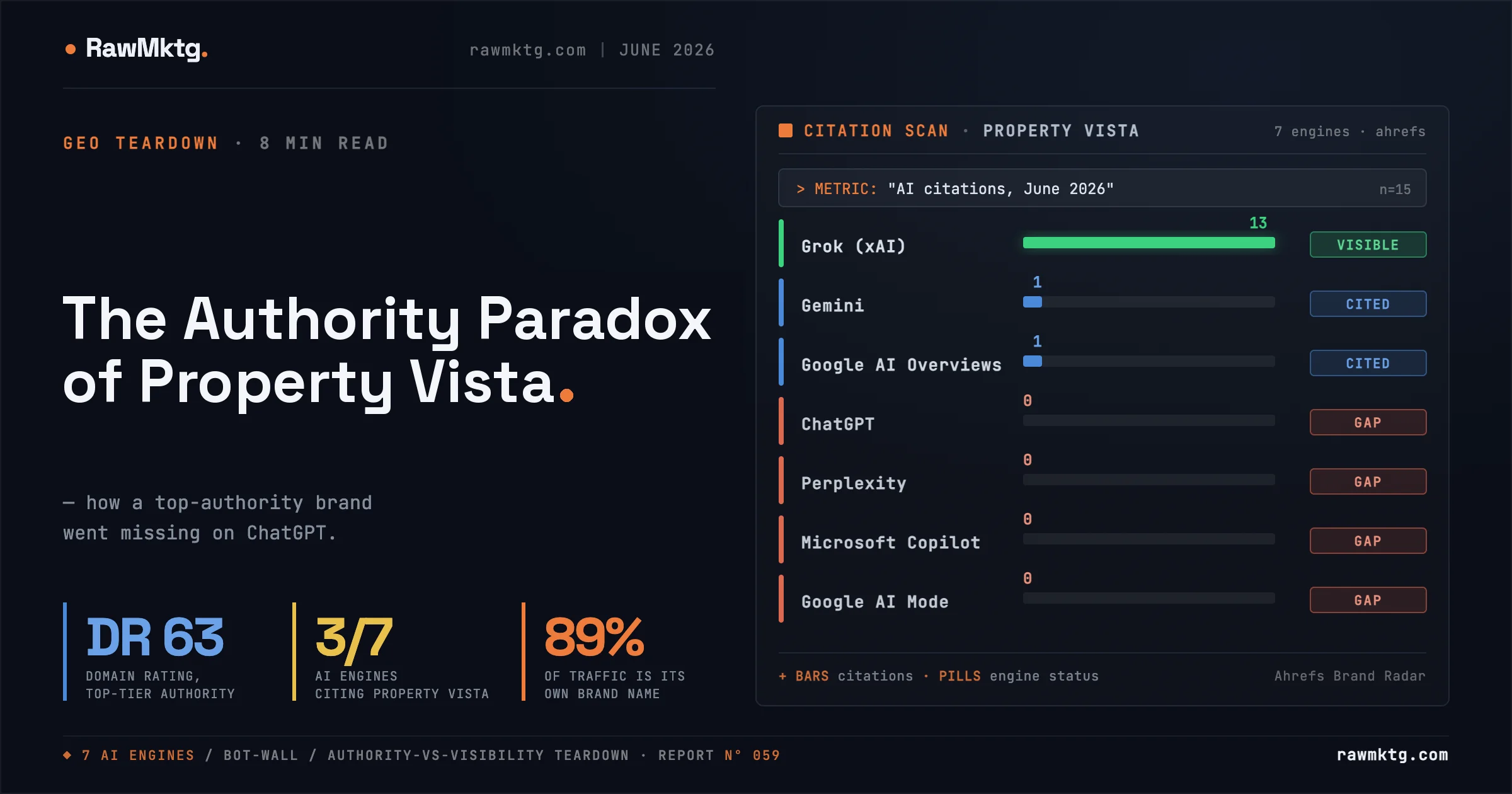The width and height of the screenshot is (1512, 794).
Task: Click the CITED pill for Gemini
Action: (1368, 304)
